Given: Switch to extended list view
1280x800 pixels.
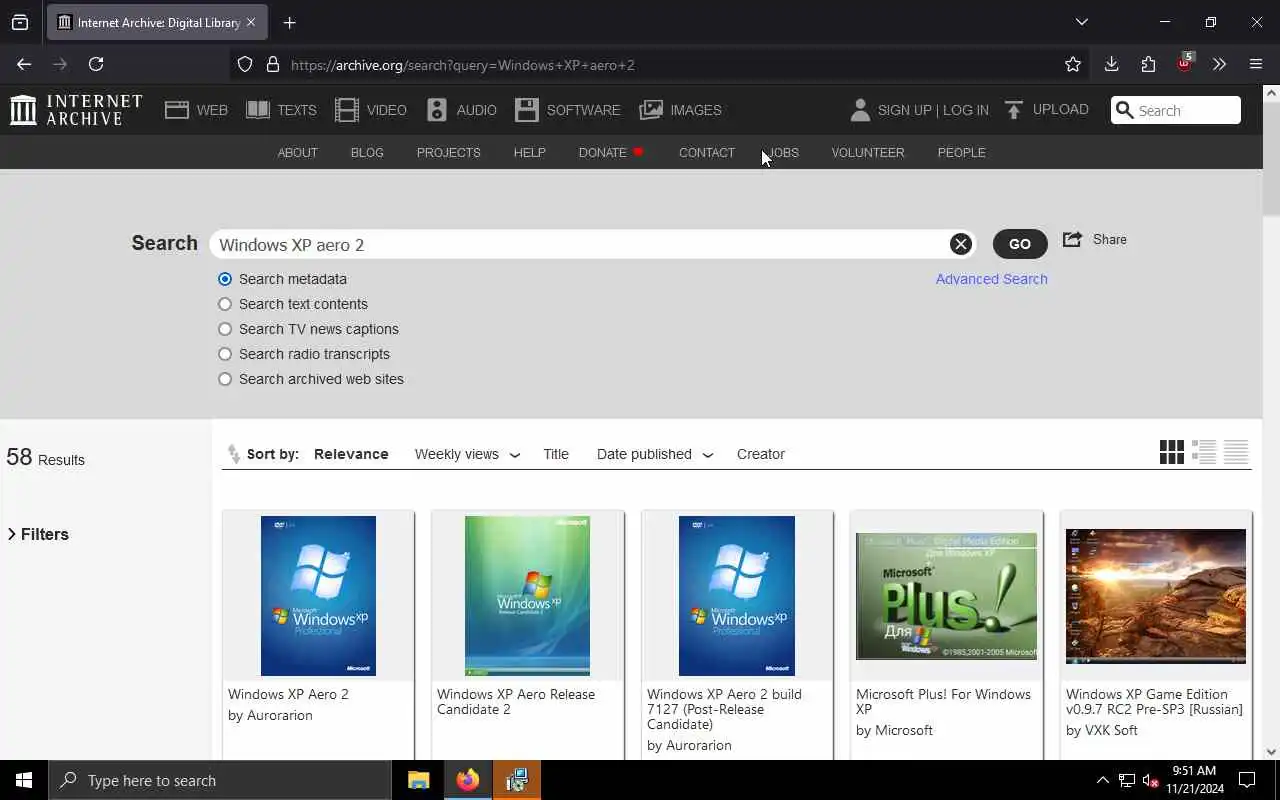Looking at the screenshot, I should coord(1204,452).
